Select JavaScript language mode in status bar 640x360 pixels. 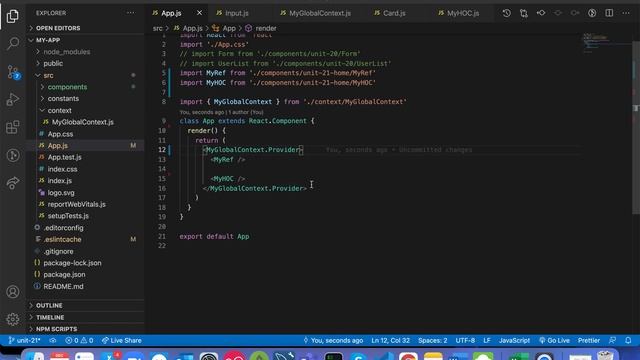[514, 340]
